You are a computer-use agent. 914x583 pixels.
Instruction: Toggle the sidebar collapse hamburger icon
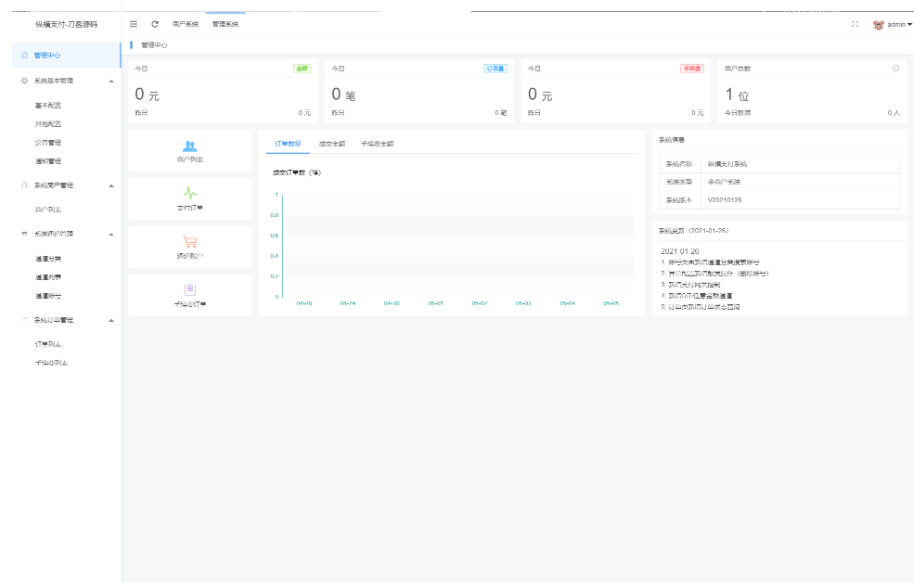(x=133, y=23)
